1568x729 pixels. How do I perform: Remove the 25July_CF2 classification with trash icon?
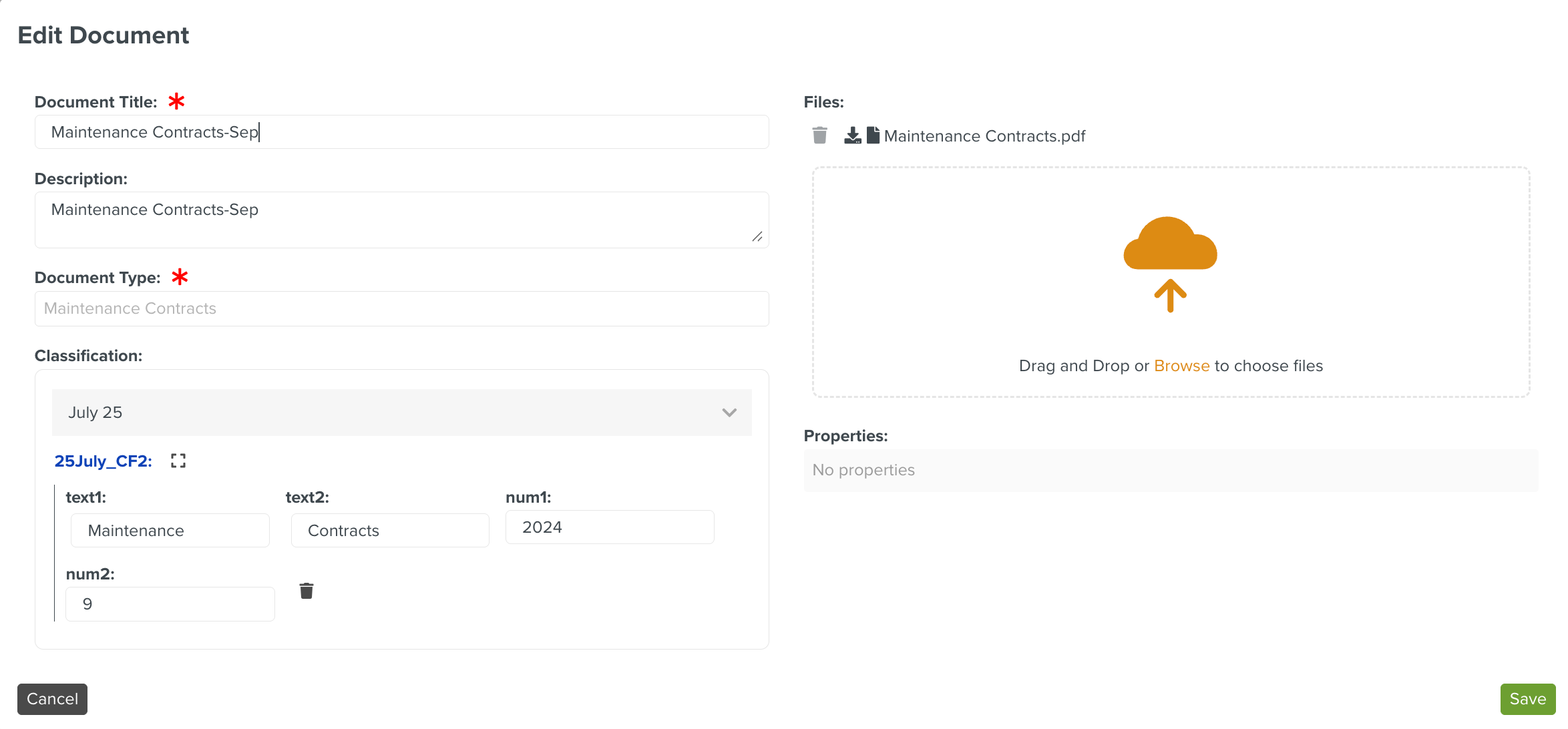pyautogui.click(x=307, y=591)
